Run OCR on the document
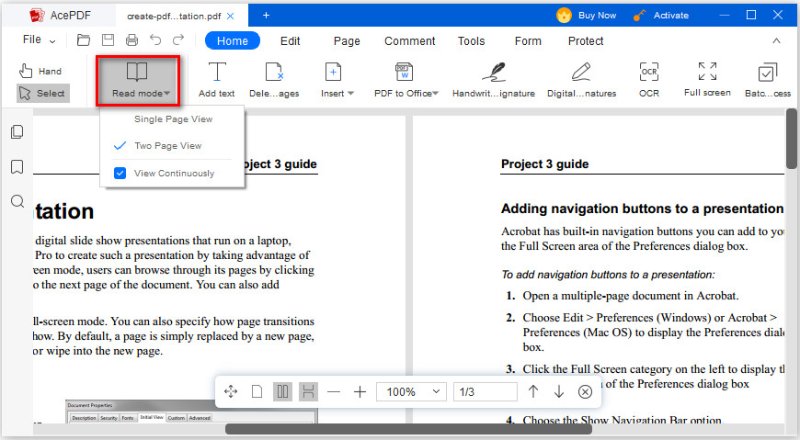 [x=649, y=80]
